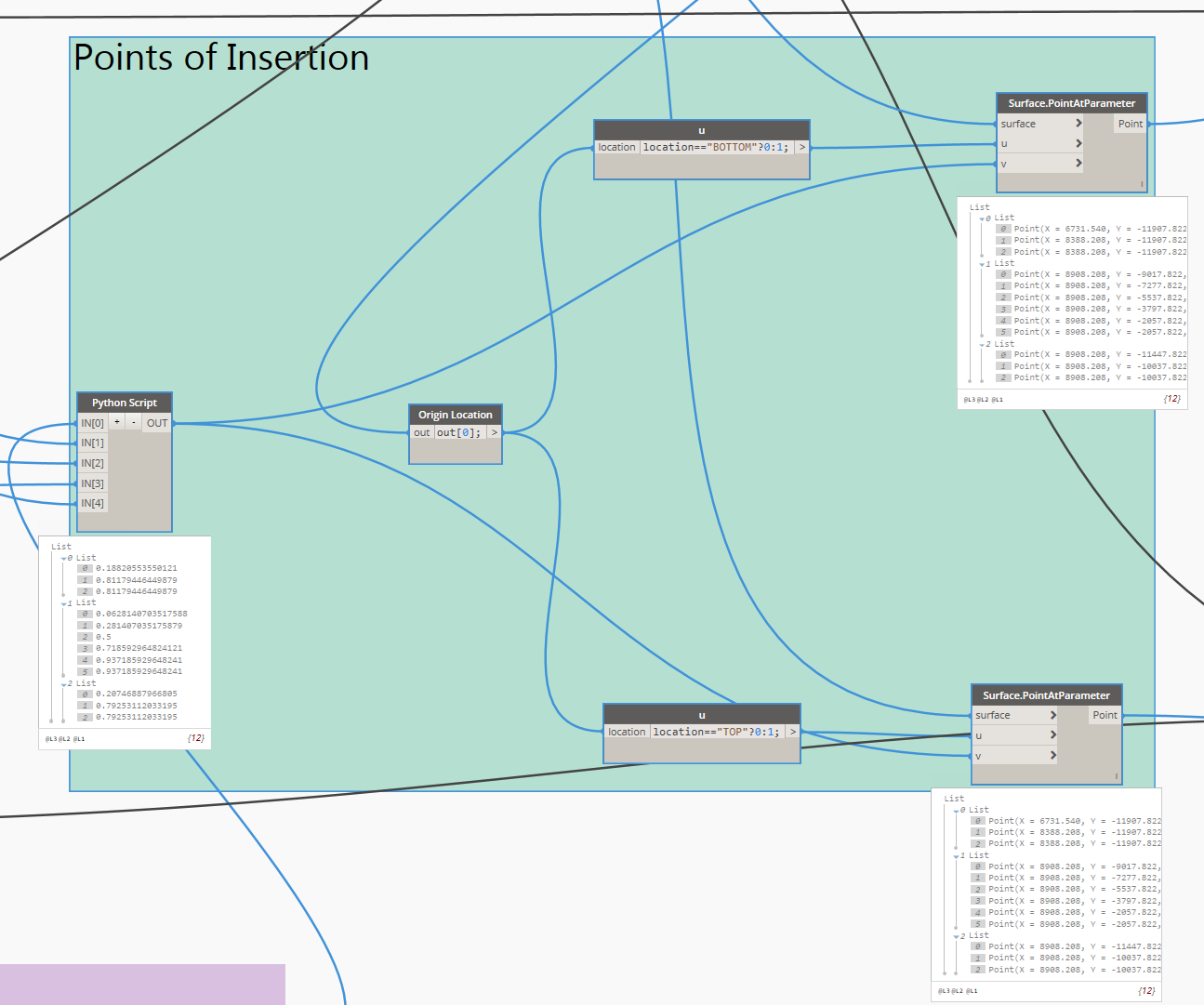Screen dimensions: 1204x1005
Task: Select the Y = -9017.822 point in upper preview
Action: tap(1100, 274)
